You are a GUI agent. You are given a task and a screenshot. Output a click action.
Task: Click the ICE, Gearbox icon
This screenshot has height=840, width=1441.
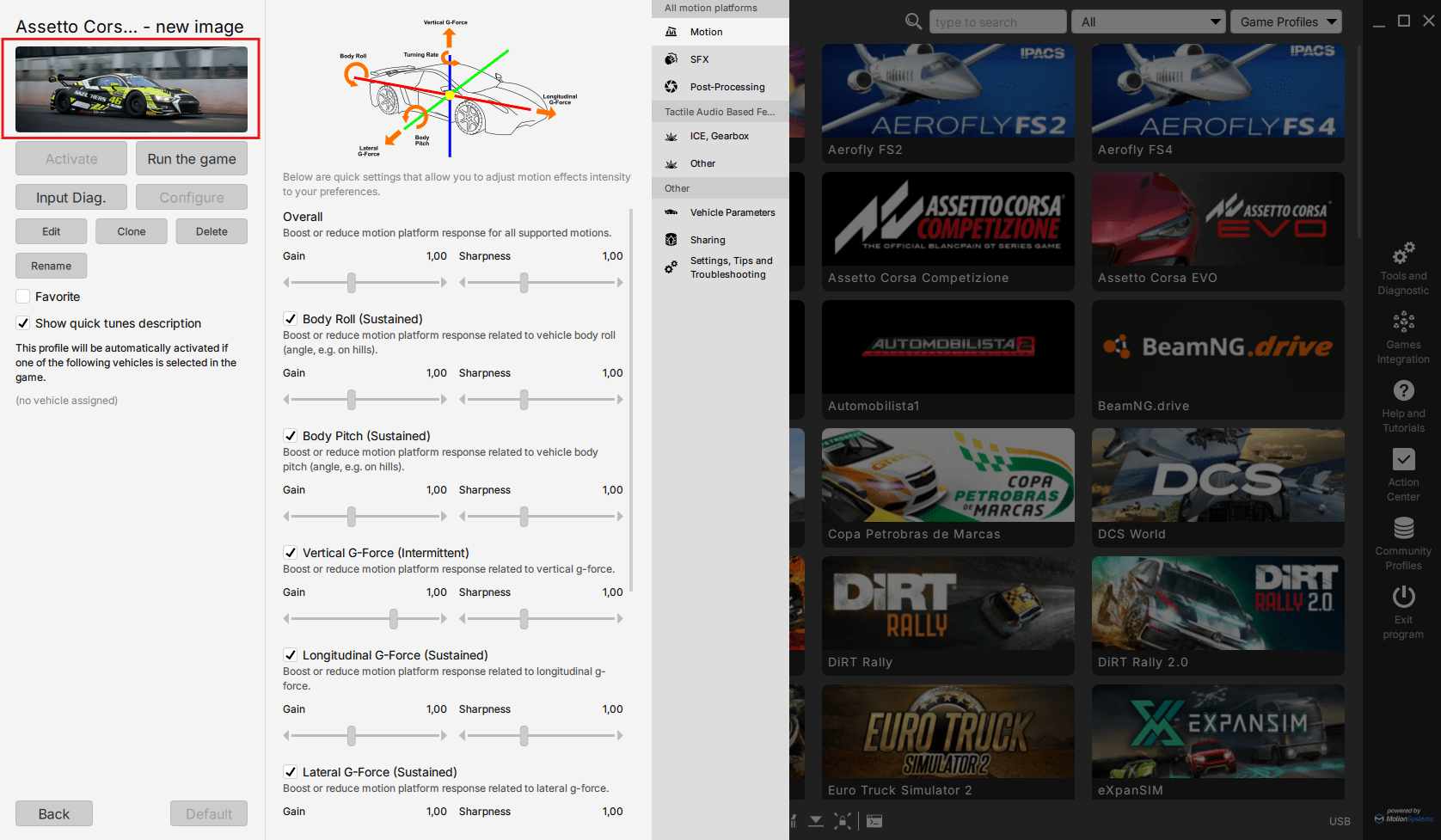point(671,136)
